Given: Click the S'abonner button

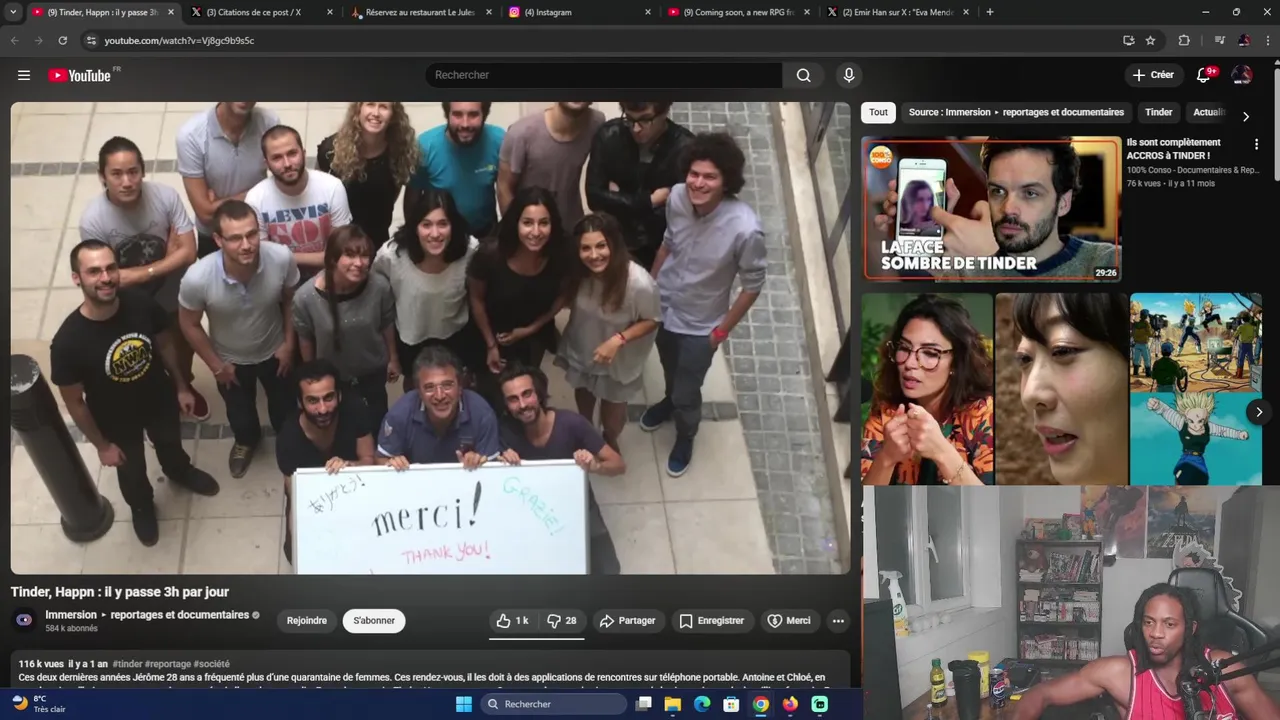Looking at the screenshot, I should (x=374, y=621).
